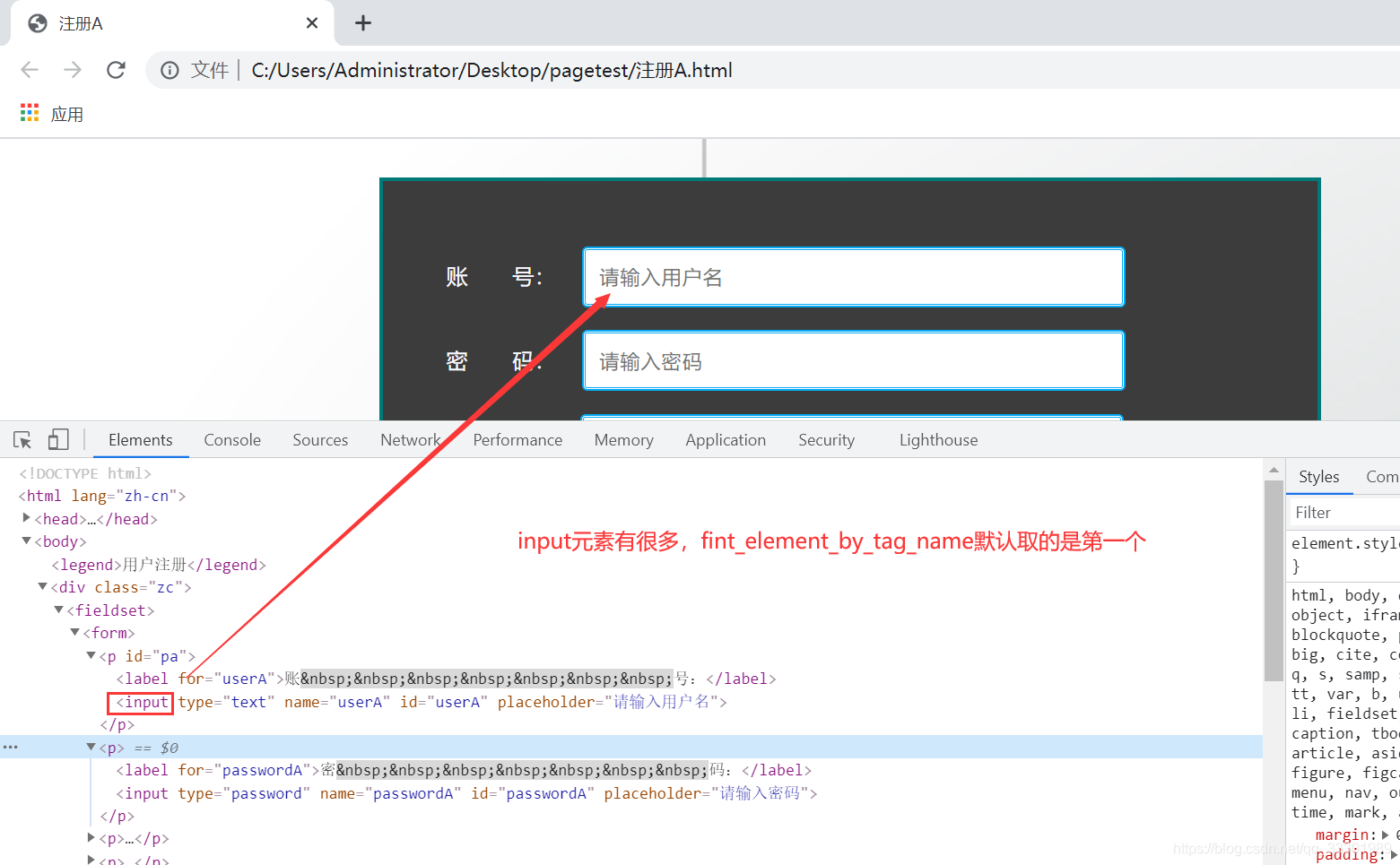This screenshot has width=1400, height=865.
Task: Expand the margin property triangle
Action: tap(1386, 835)
